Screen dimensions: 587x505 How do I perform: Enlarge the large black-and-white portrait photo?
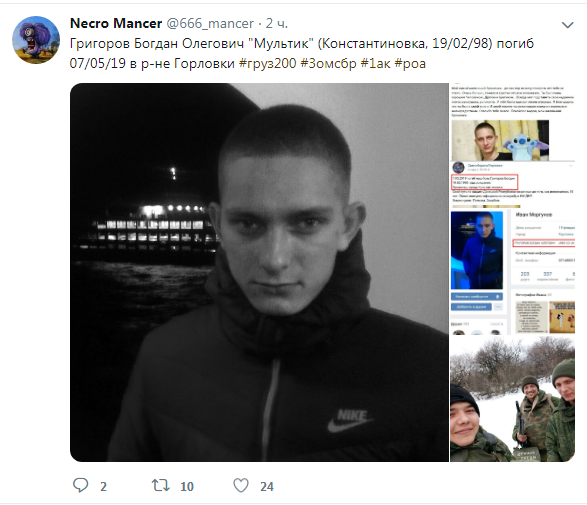(259, 272)
